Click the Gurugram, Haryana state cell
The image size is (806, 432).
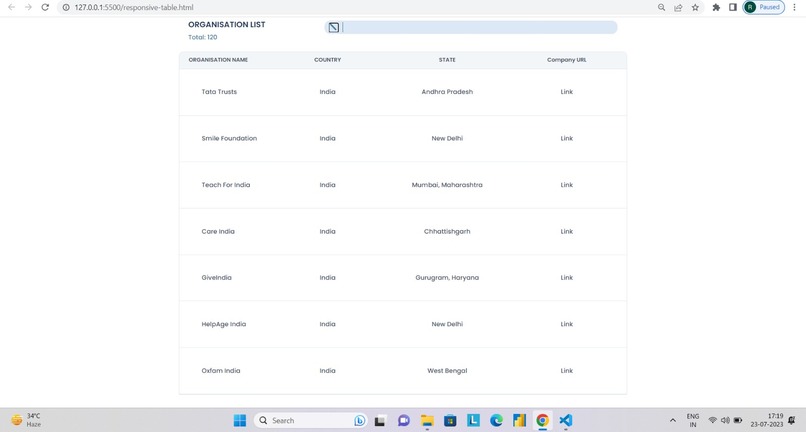point(447,278)
